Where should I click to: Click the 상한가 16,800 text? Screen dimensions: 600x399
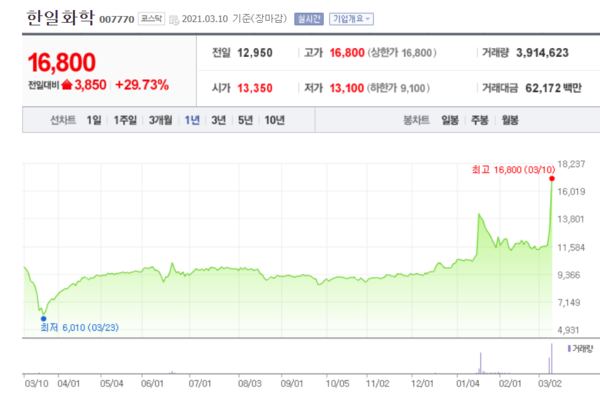(x=402, y=53)
